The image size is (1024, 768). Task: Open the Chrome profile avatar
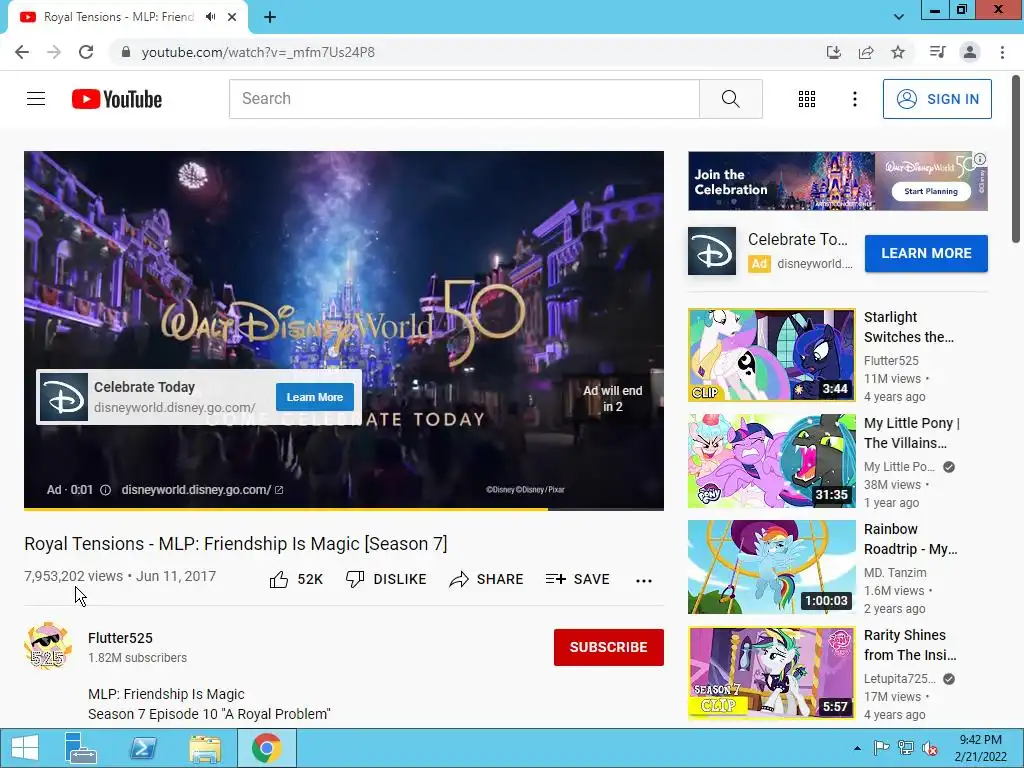point(970,52)
